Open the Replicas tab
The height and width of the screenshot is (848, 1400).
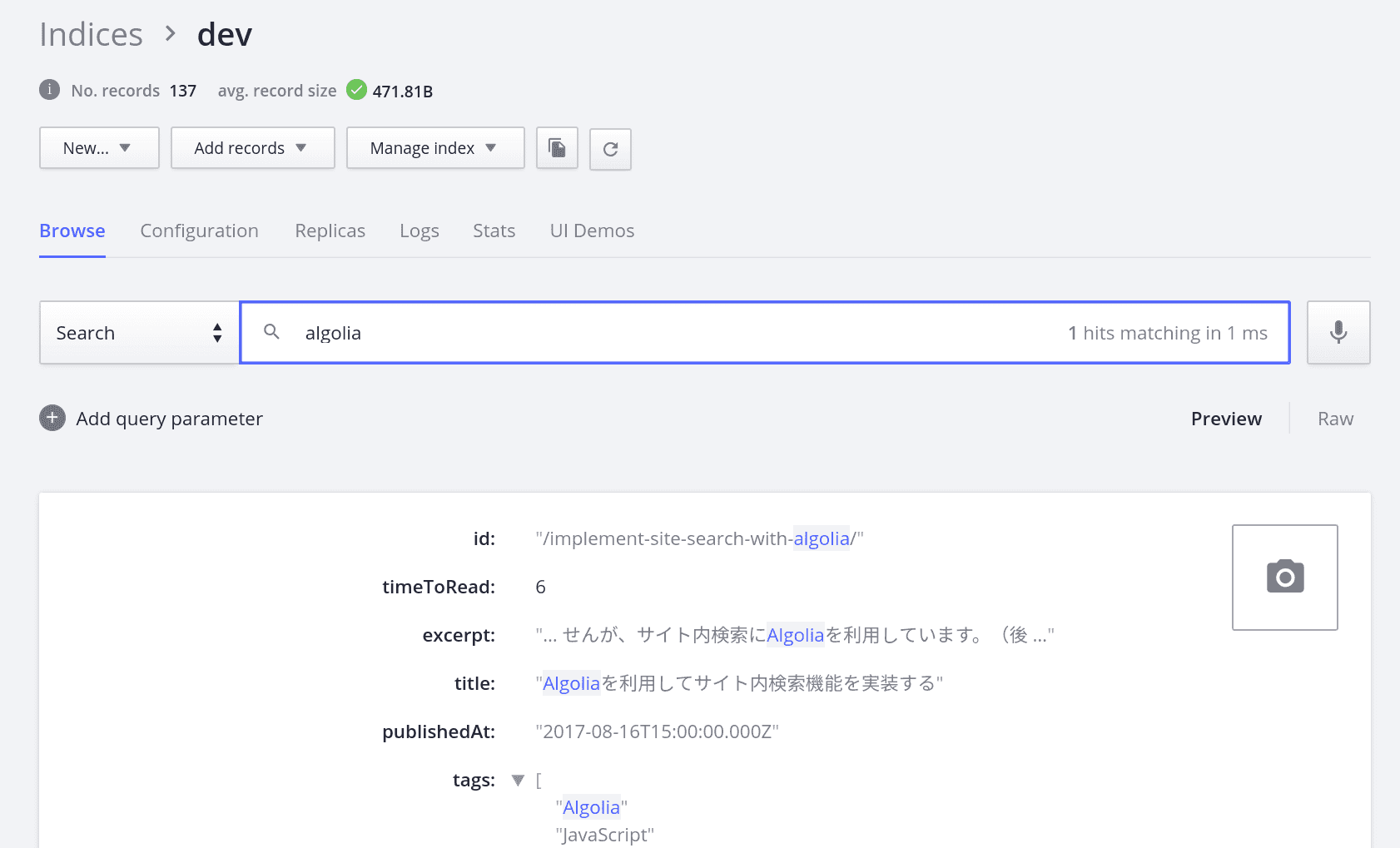[x=330, y=231]
